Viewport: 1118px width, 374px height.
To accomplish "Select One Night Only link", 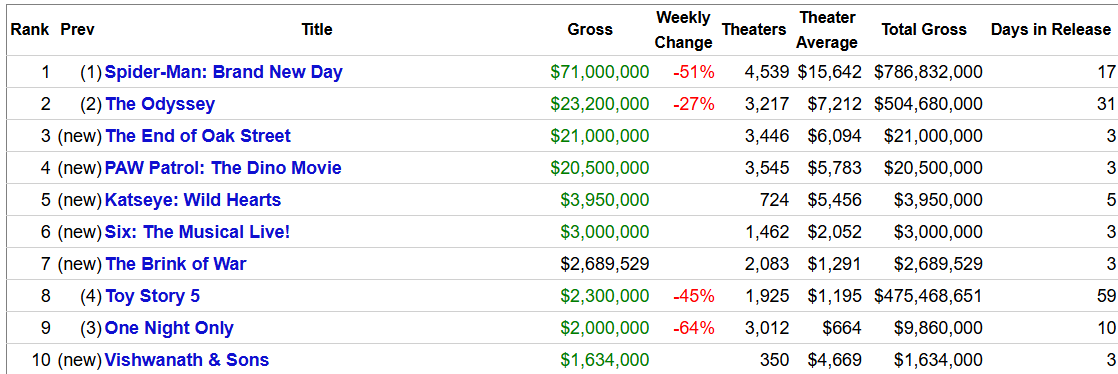I will [x=169, y=328].
